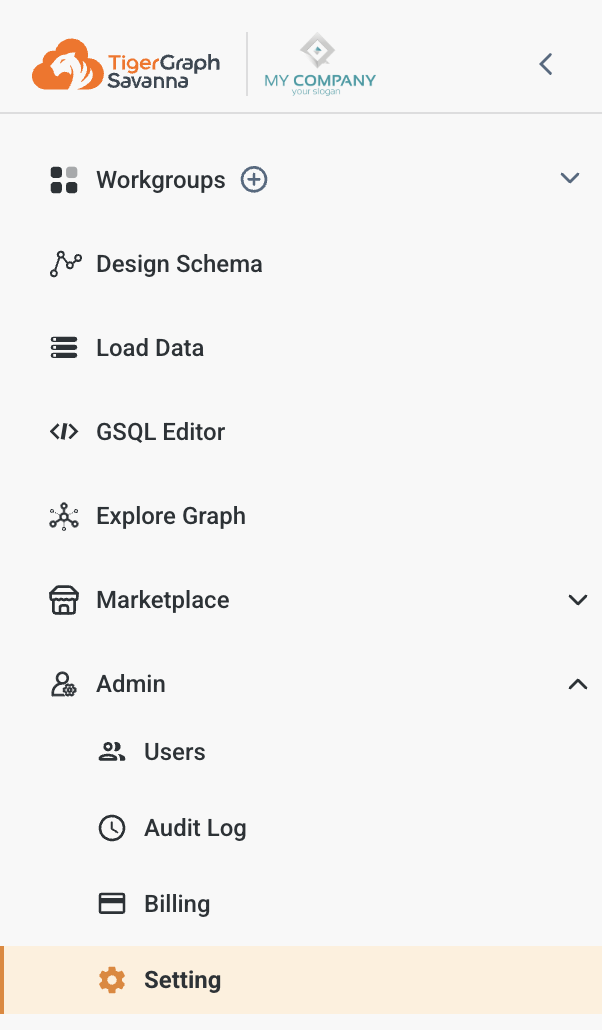This screenshot has width=602, height=1030.
Task: Select the Marketplace storefront icon
Action: pyautogui.click(x=64, y=599)
